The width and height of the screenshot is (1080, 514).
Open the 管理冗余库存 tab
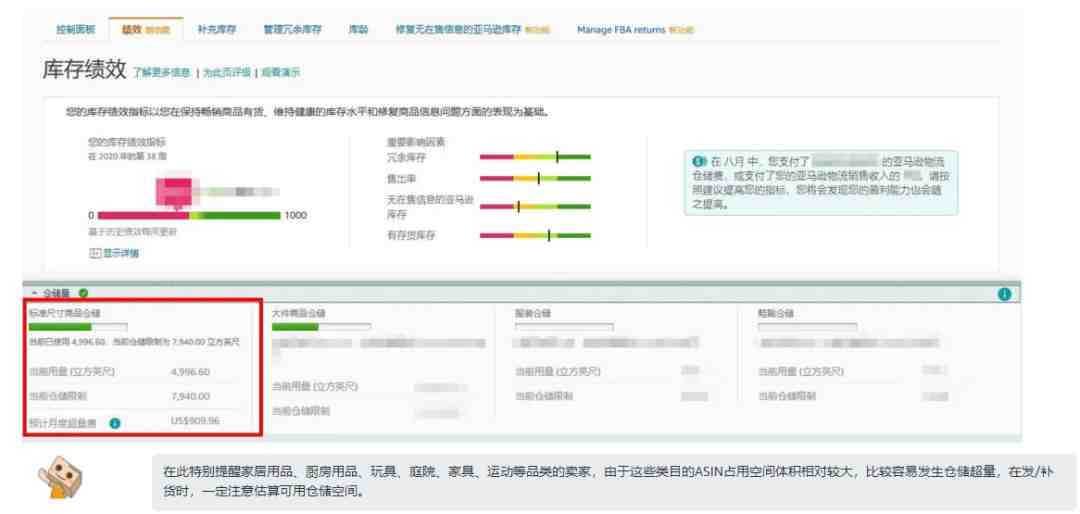(293, 30)
